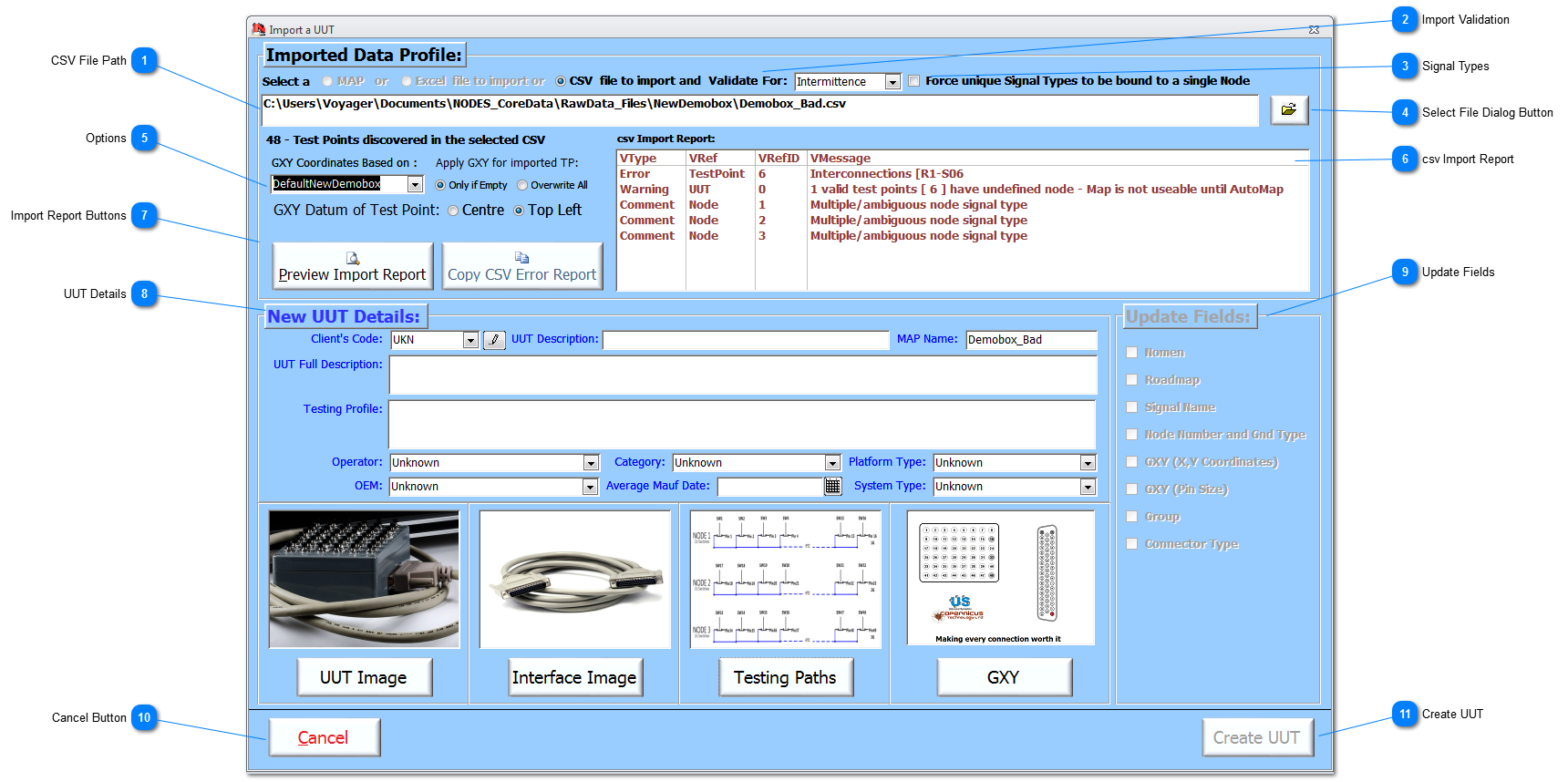Click the VRefID column header
Viewport: 1568px width, 782px height.
(x=780, y=159)
